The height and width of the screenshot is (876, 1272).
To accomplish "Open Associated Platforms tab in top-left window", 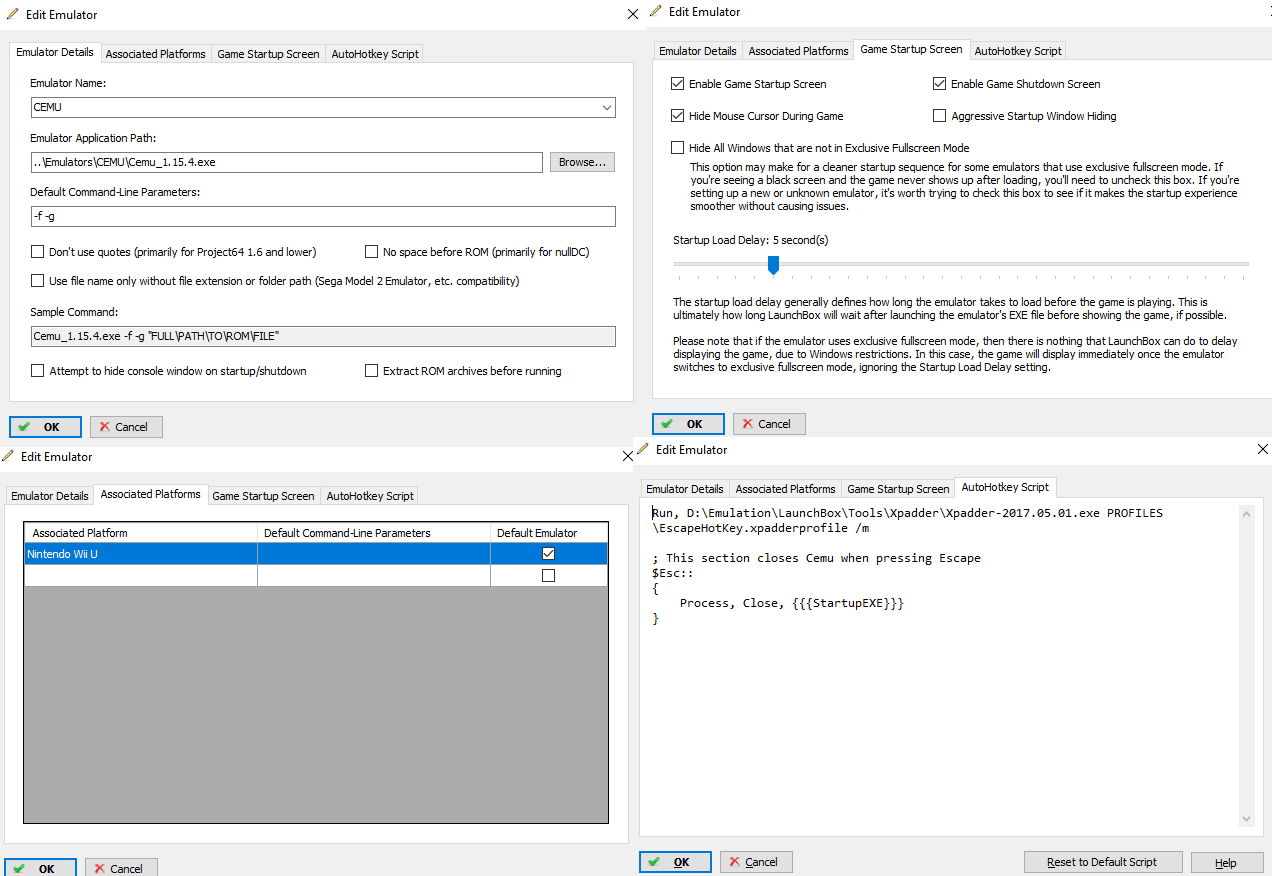I will point(155,54).
